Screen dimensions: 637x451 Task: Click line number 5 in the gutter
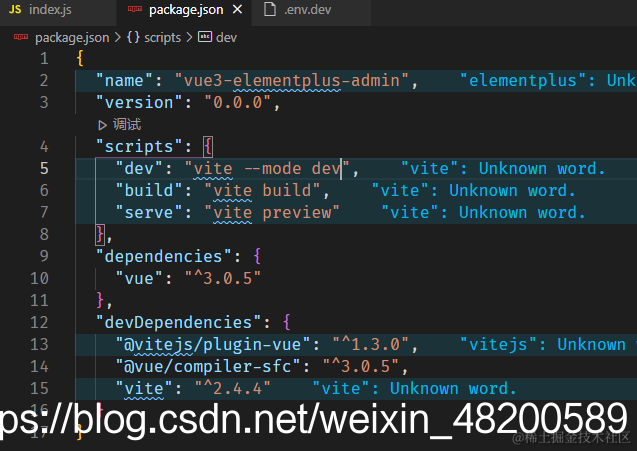(44, 169)
